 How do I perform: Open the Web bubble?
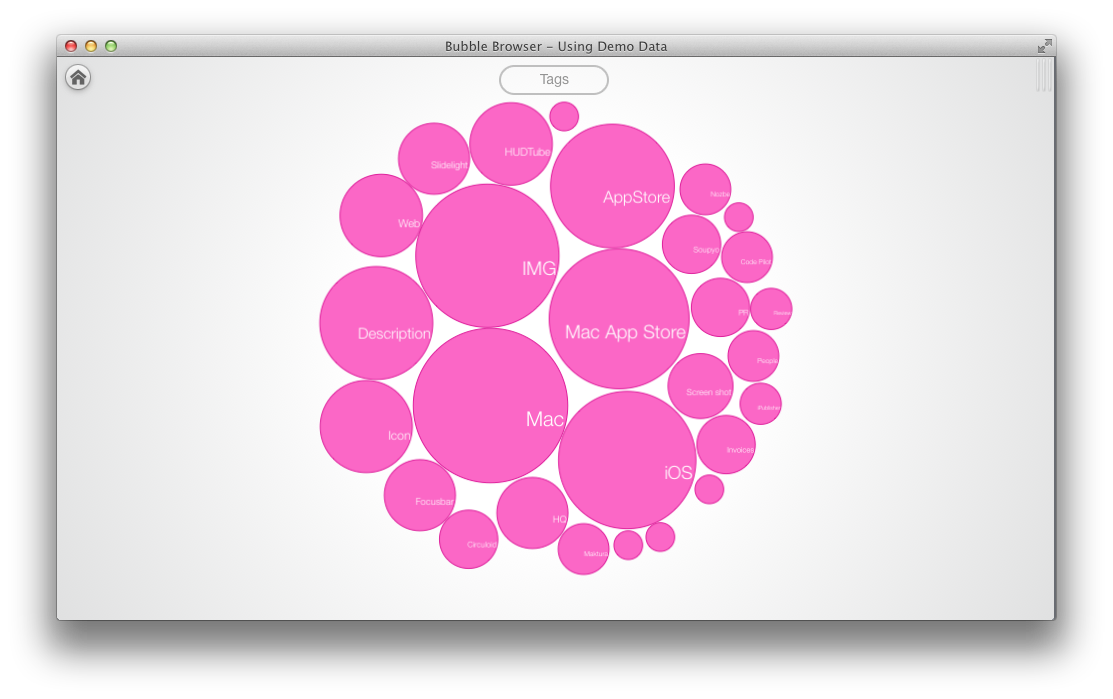381,215
